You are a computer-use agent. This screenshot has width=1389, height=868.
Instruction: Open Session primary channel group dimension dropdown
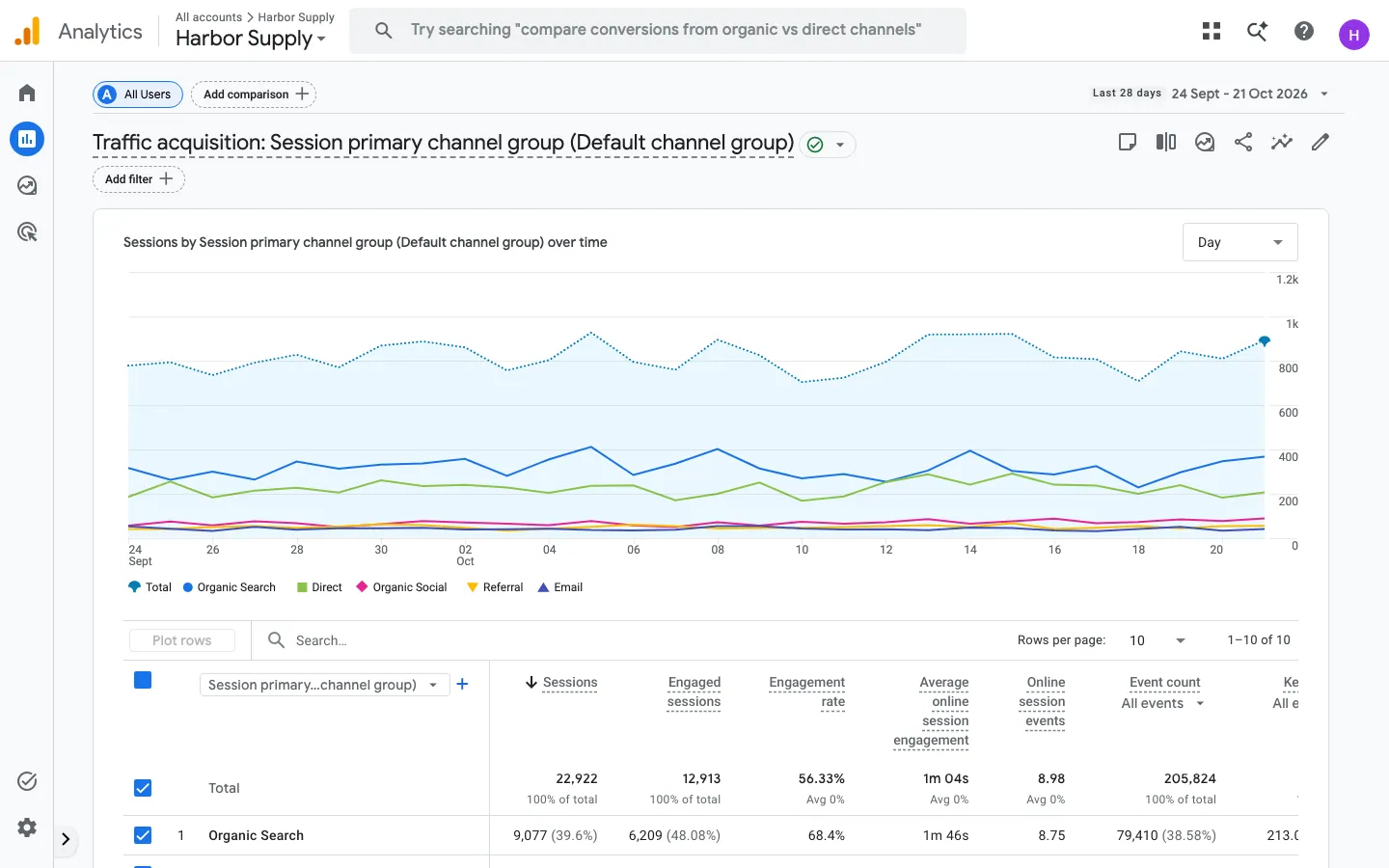click(324, 685)
